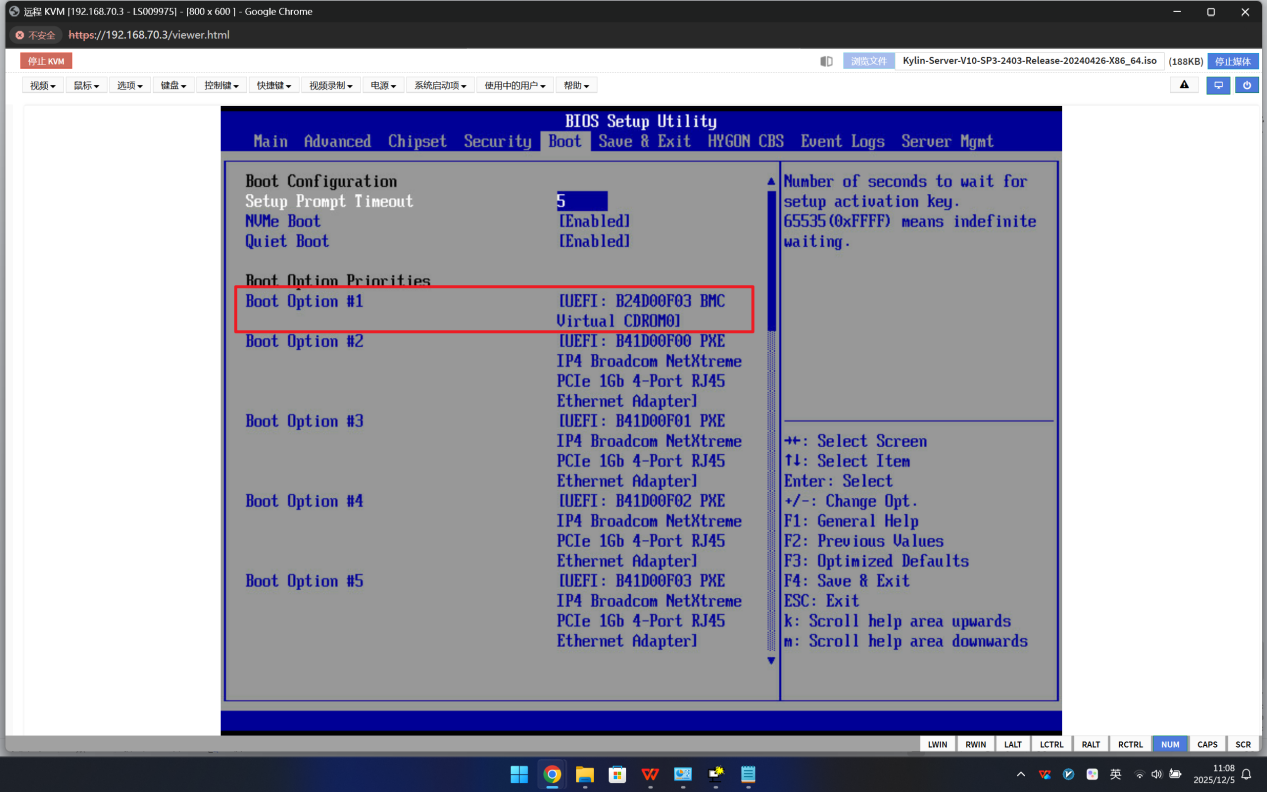Open the 系统启动项 dropdown menu
Screen dimensions: 1267x792
coord(440,85)
